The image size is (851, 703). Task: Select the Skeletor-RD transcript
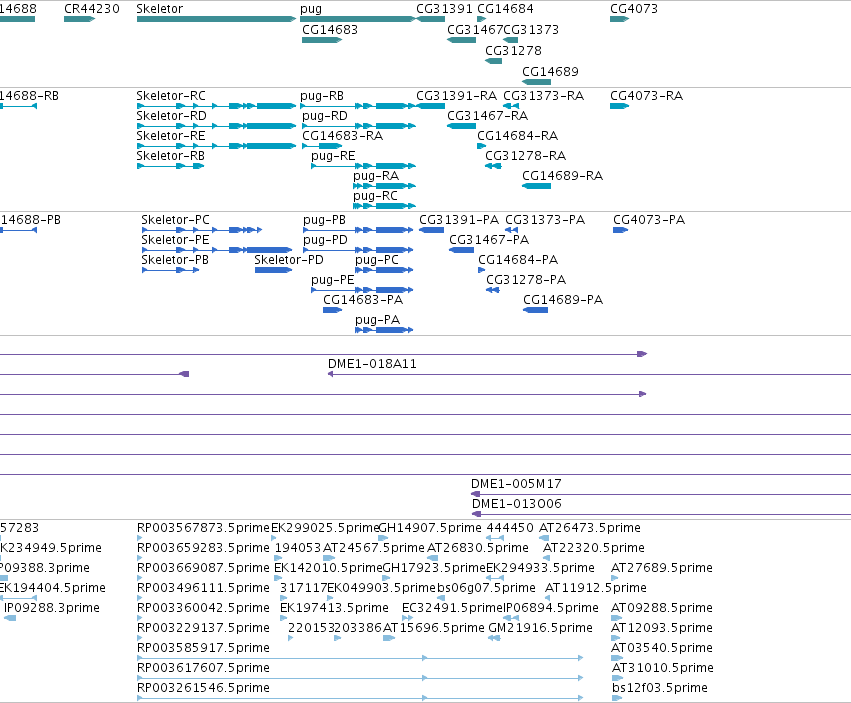click(217, 126)
